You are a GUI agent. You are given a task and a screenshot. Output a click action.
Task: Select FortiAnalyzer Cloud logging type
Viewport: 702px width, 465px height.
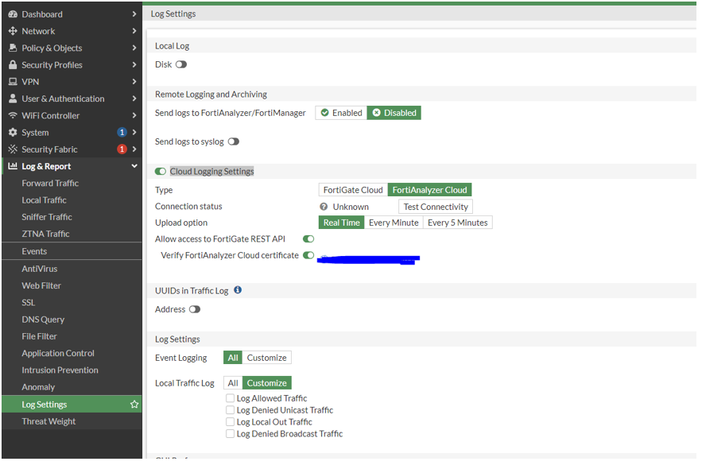[429, 190]
